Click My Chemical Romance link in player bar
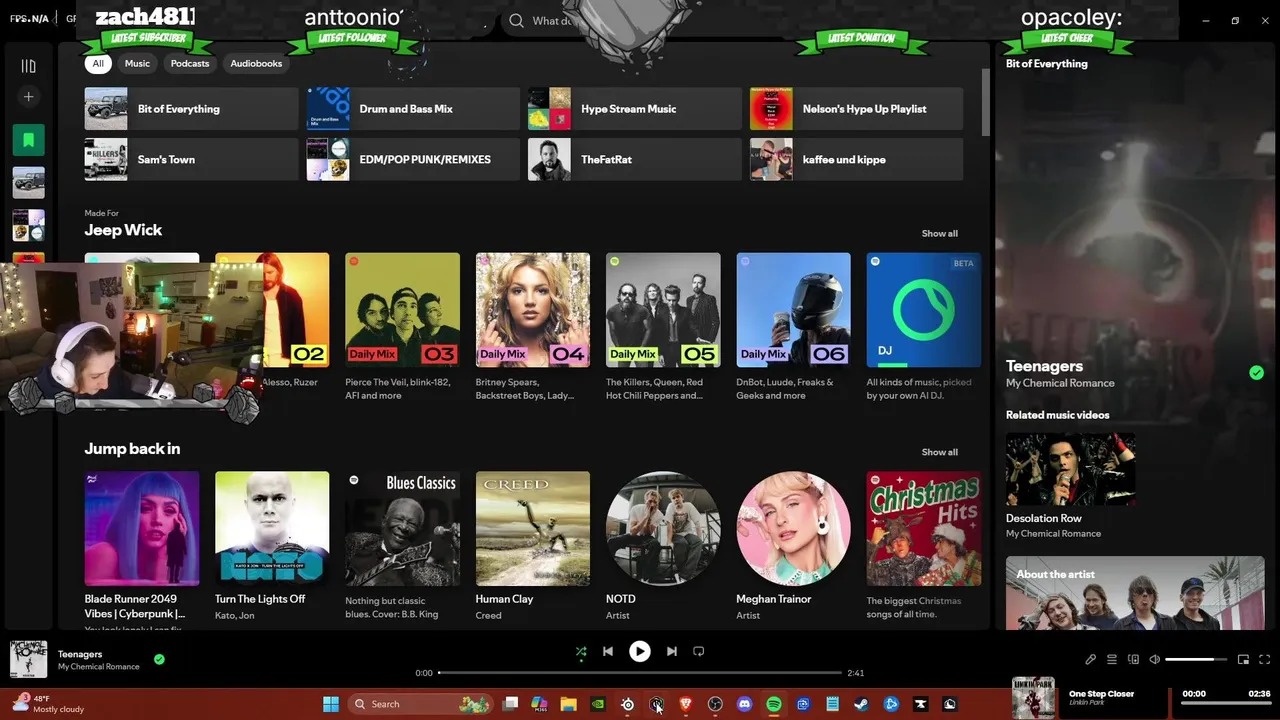This screenshot has width=1280, height=720. tap(98, 667)
